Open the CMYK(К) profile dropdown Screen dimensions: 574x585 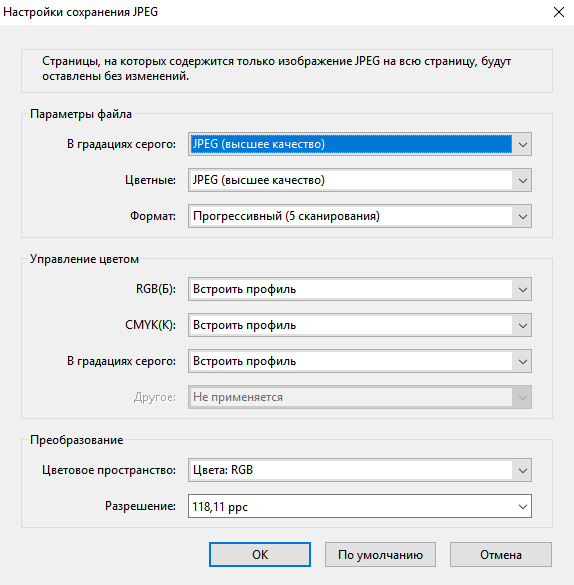click(360, 325)
